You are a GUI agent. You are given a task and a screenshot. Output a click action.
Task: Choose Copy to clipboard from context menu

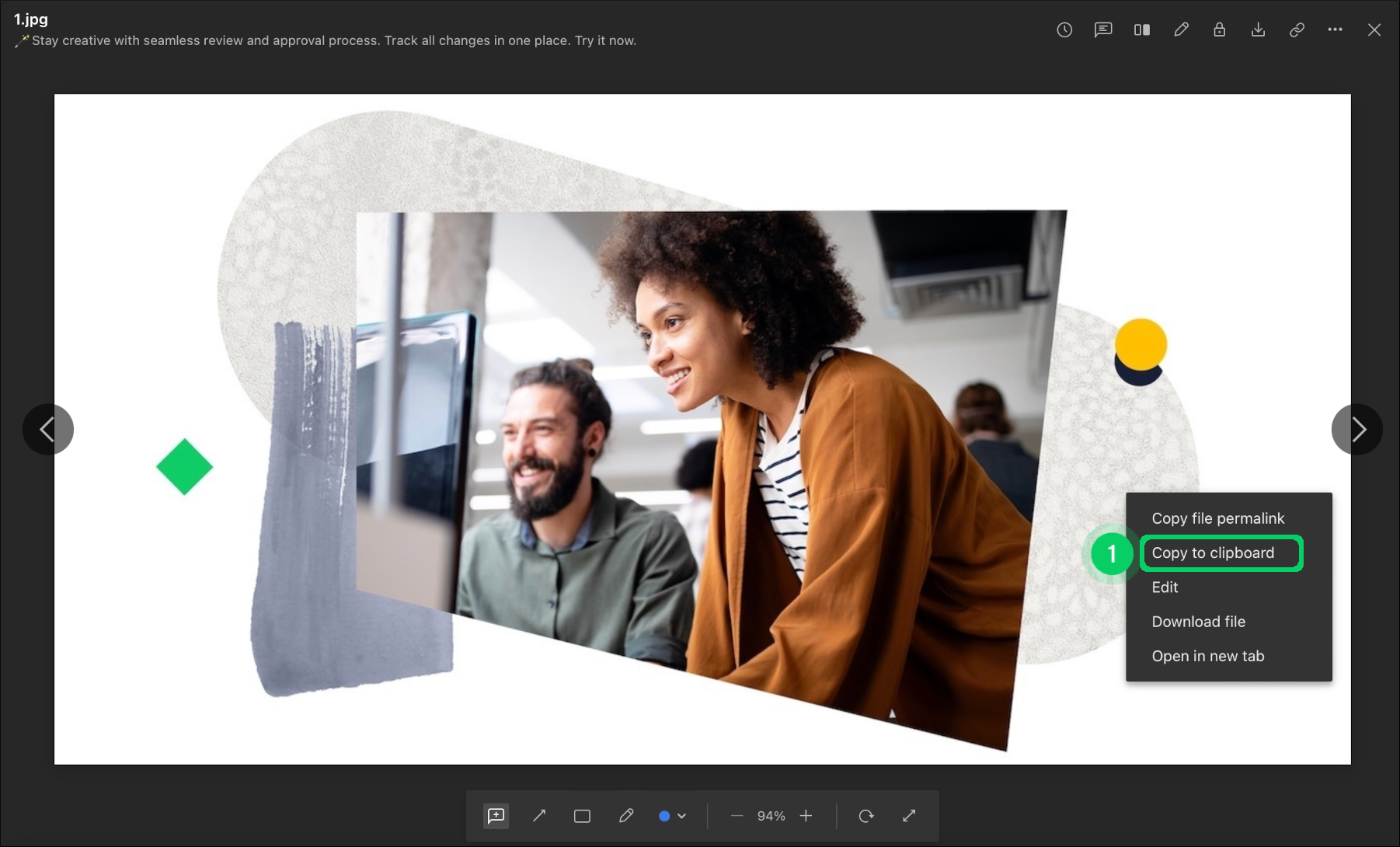pyautogui.click(x=1213, y=553)
